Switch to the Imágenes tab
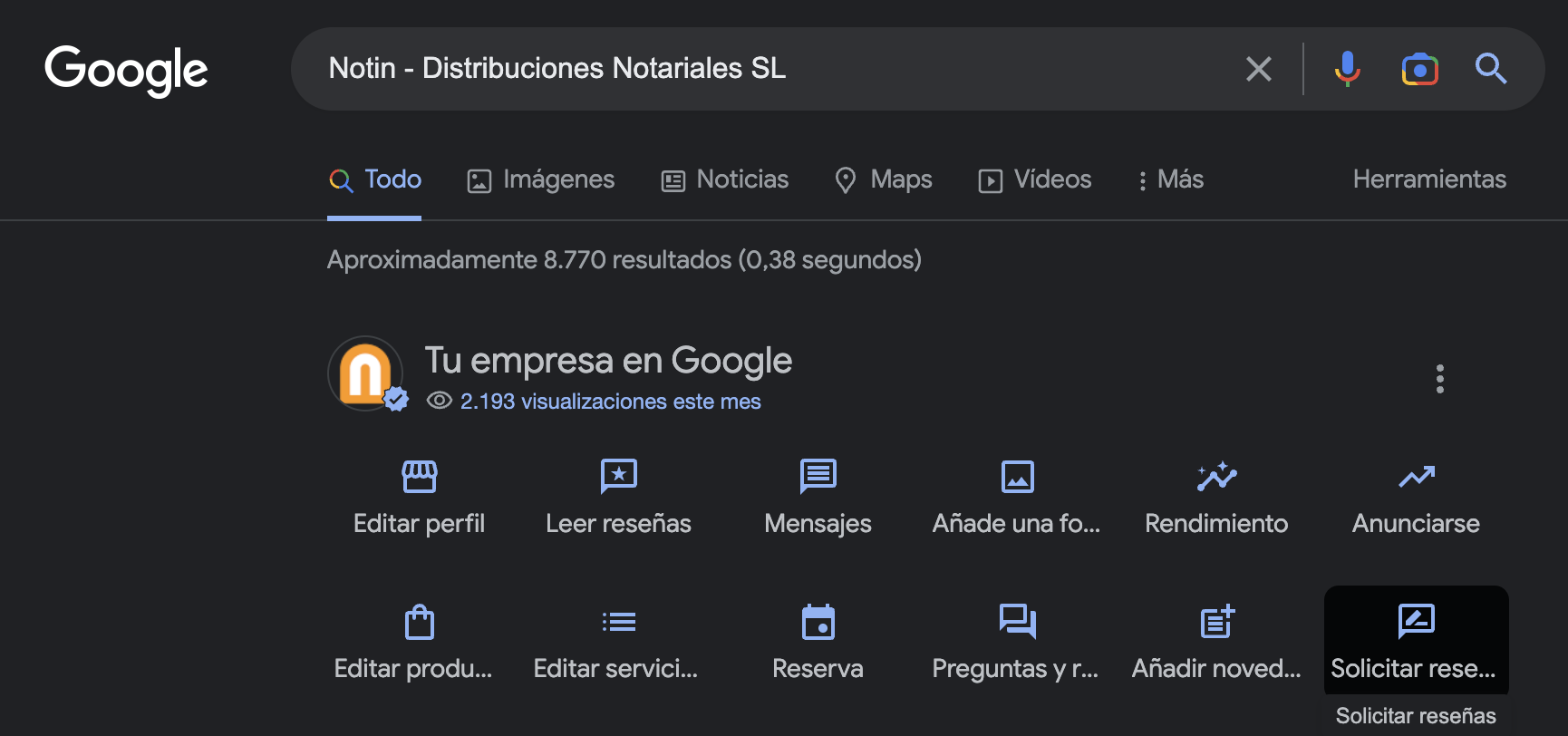1568x736 pixels. tap(540, 179)
